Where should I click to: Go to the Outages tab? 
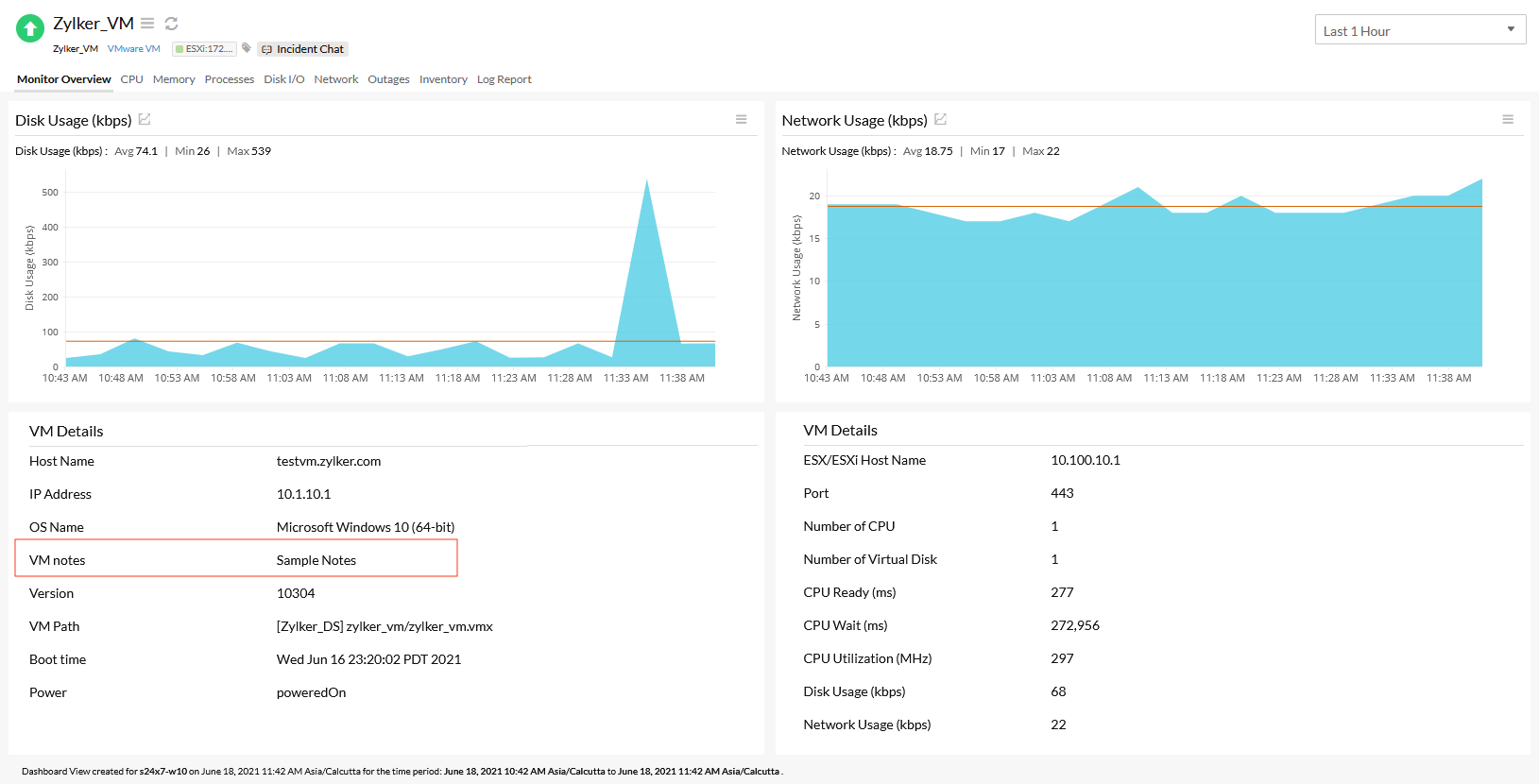[x=388, y=79]
